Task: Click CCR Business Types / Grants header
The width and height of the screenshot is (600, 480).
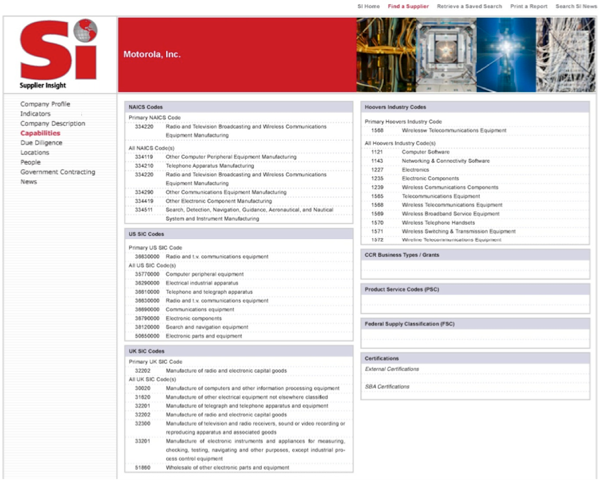Action: tap(475, 255)
